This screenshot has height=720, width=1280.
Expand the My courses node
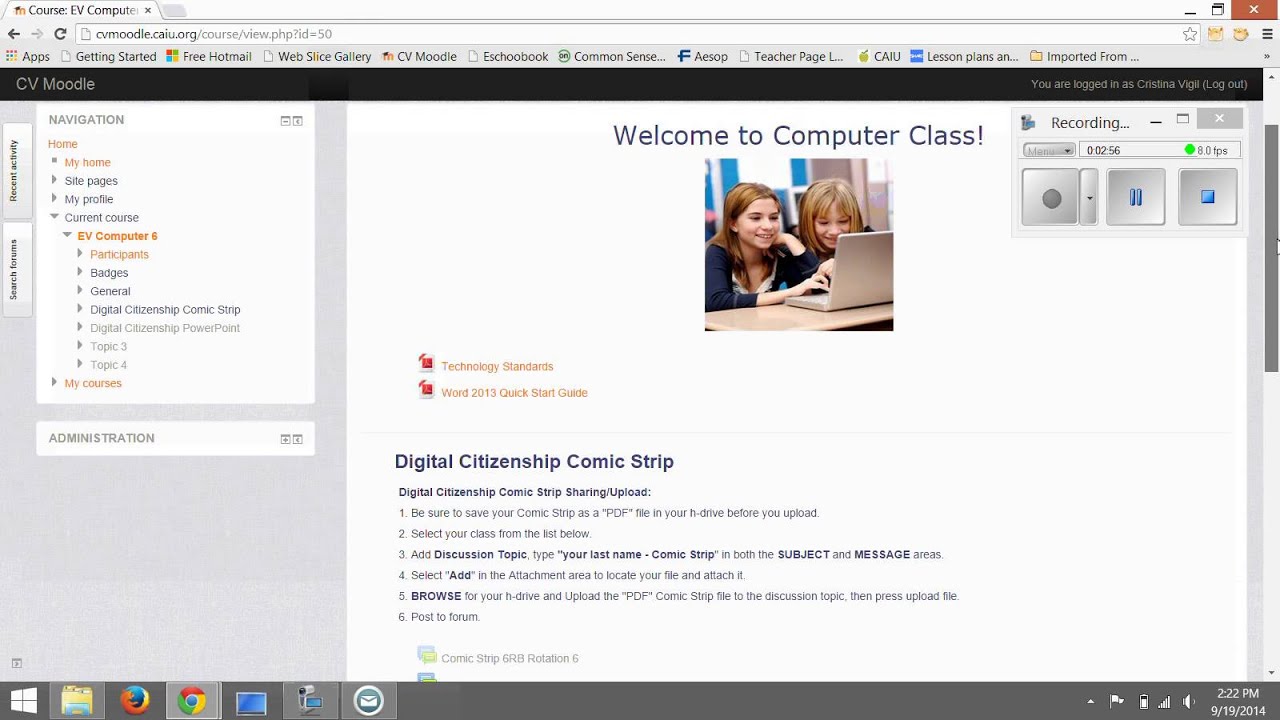(54, 383)
